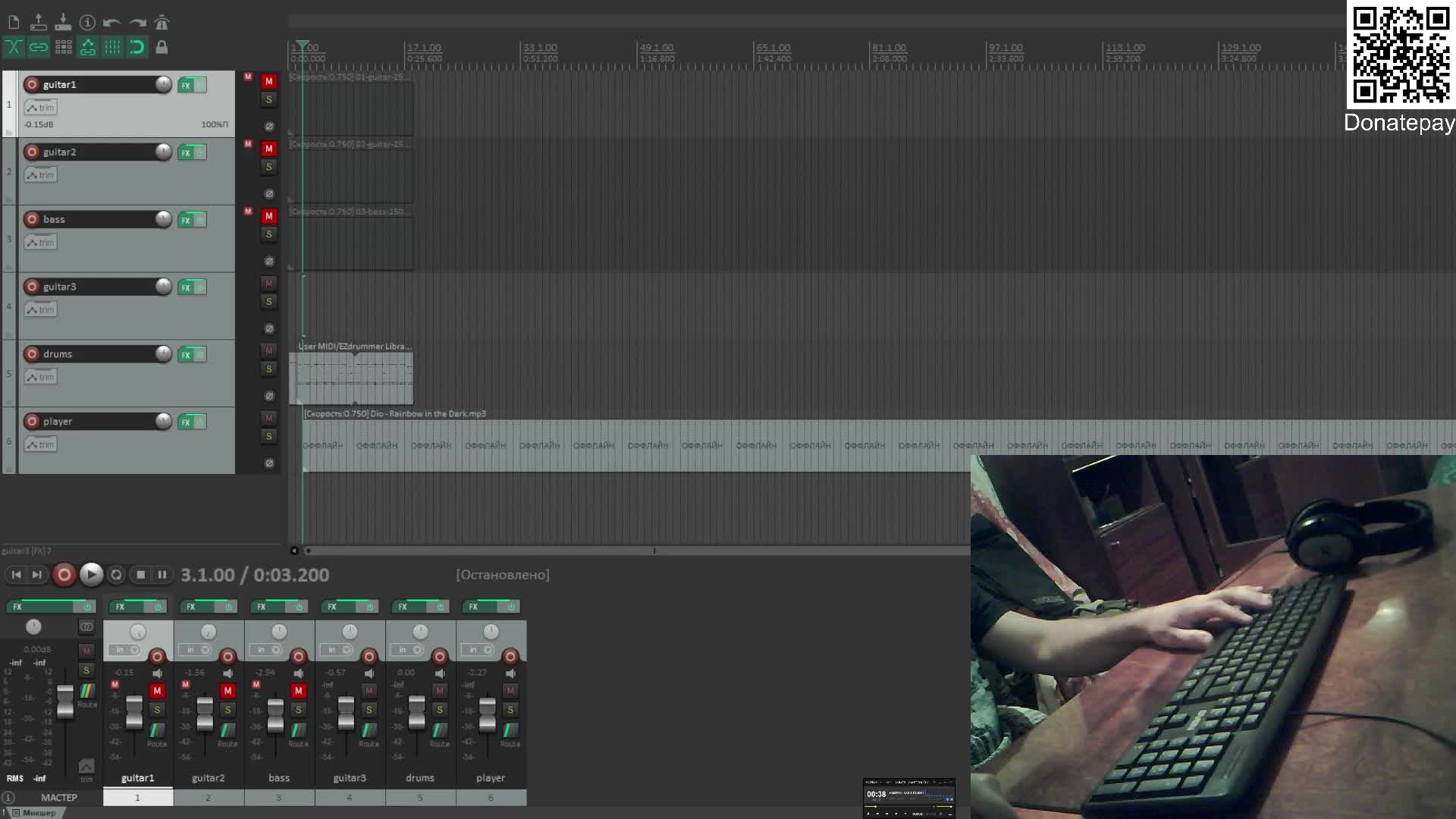Image resolution: width=1456 pixels, height=819 pixels.
Task: Toggle envelope points move with items
Action: click(88, 47)
